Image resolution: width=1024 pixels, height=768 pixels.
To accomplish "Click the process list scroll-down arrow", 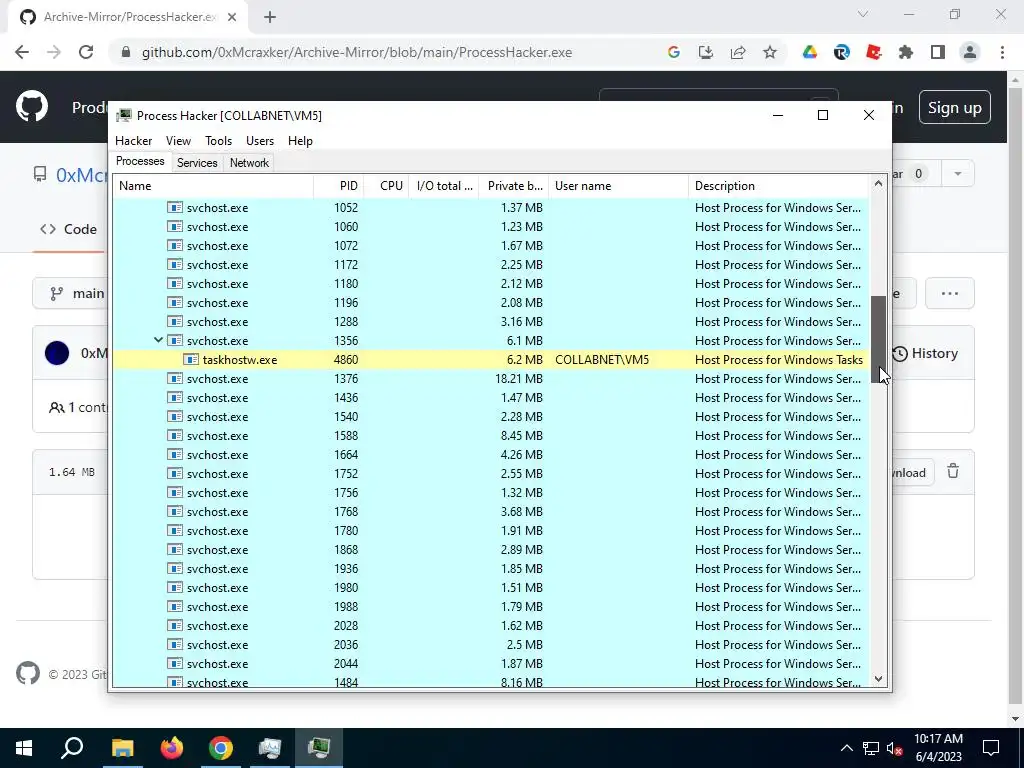I will pos(878,679).
